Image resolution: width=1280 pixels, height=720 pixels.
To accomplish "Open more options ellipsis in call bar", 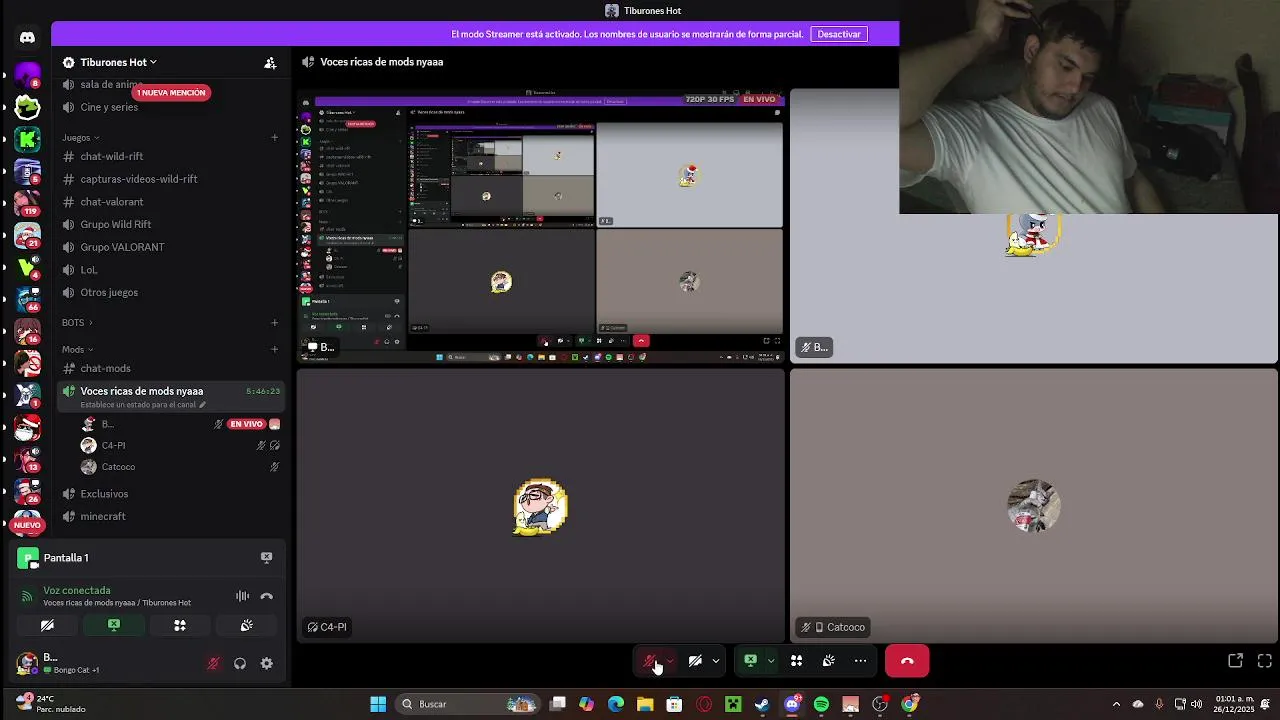I will (860, 660).
